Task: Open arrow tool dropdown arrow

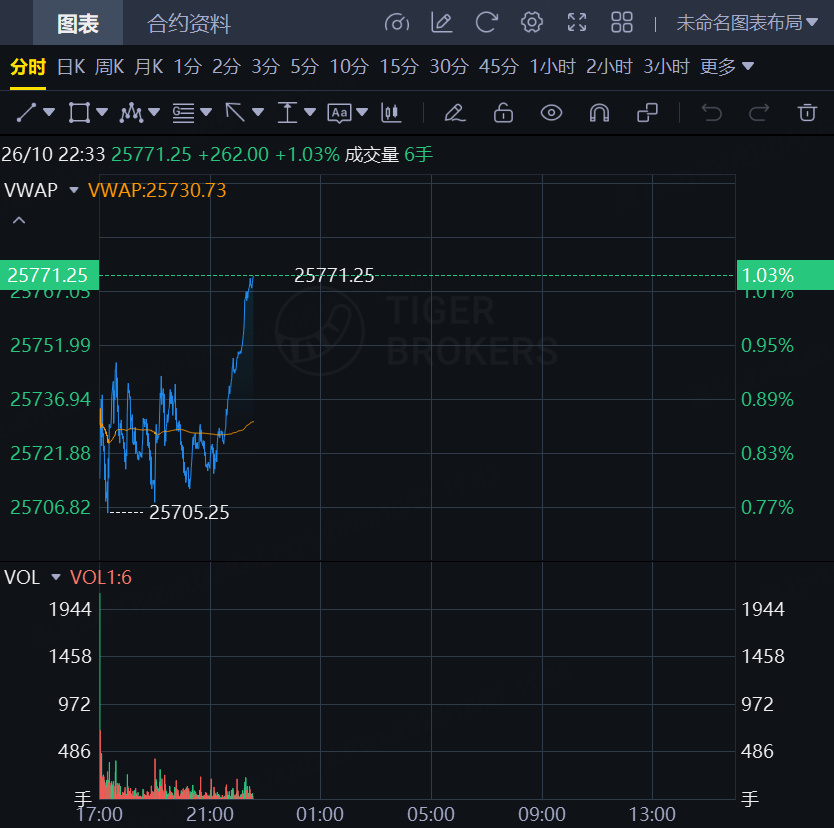Action: click(x=258, y=112)
